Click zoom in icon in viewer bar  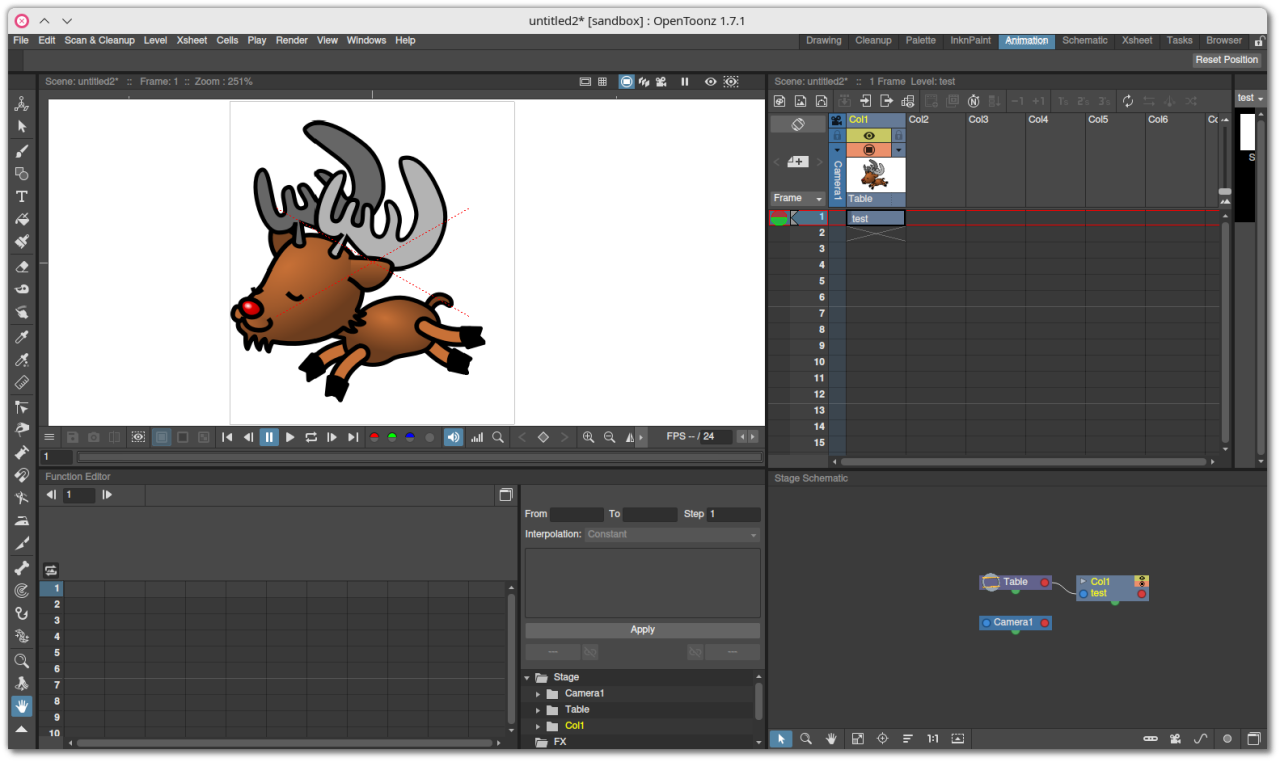pyautogui.click(x=588, y=437)
